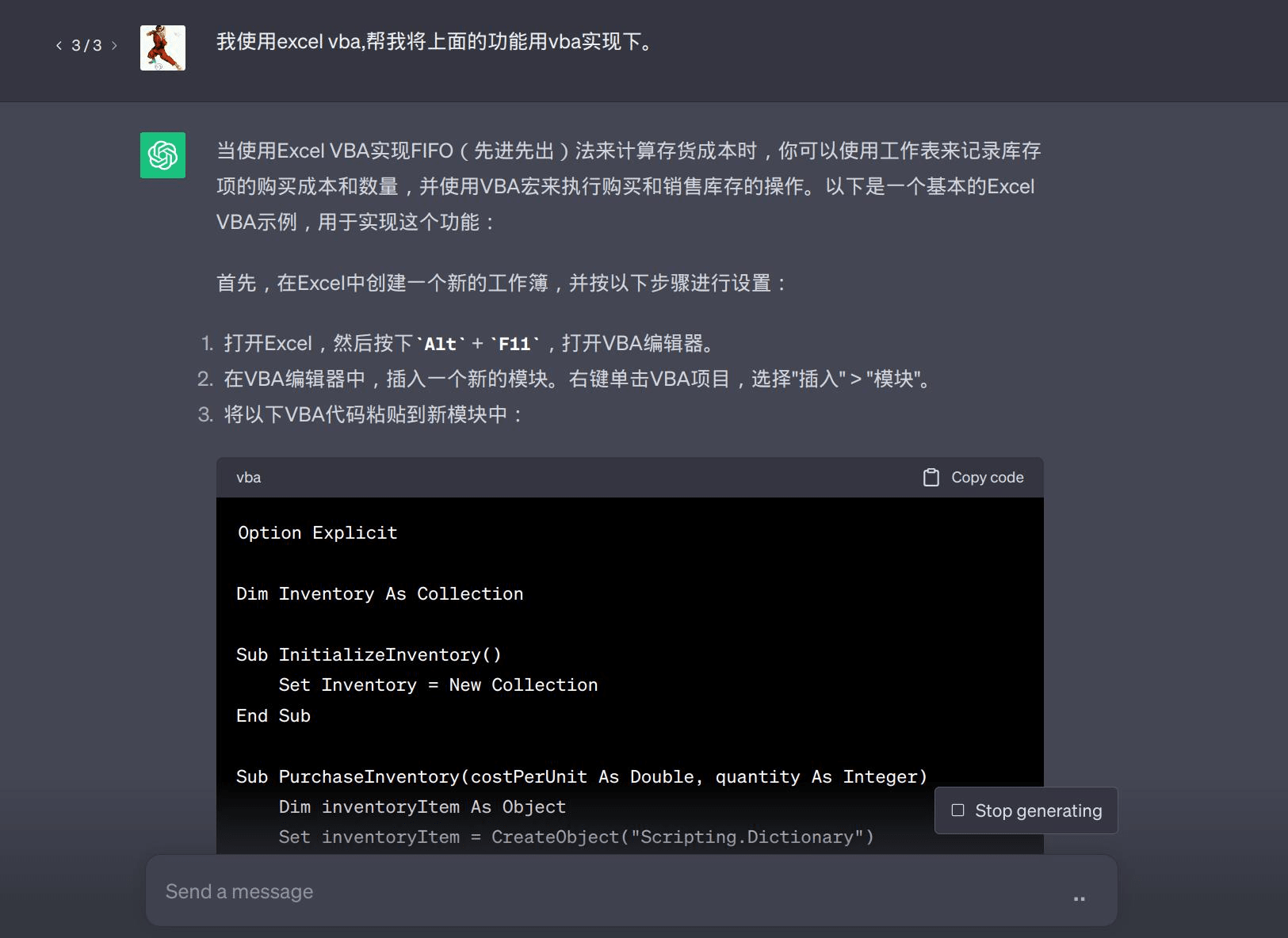Click the Alt key code text
Viewport: 1288px width, 938px height.
pyautogui.click(x=441, y=344)
